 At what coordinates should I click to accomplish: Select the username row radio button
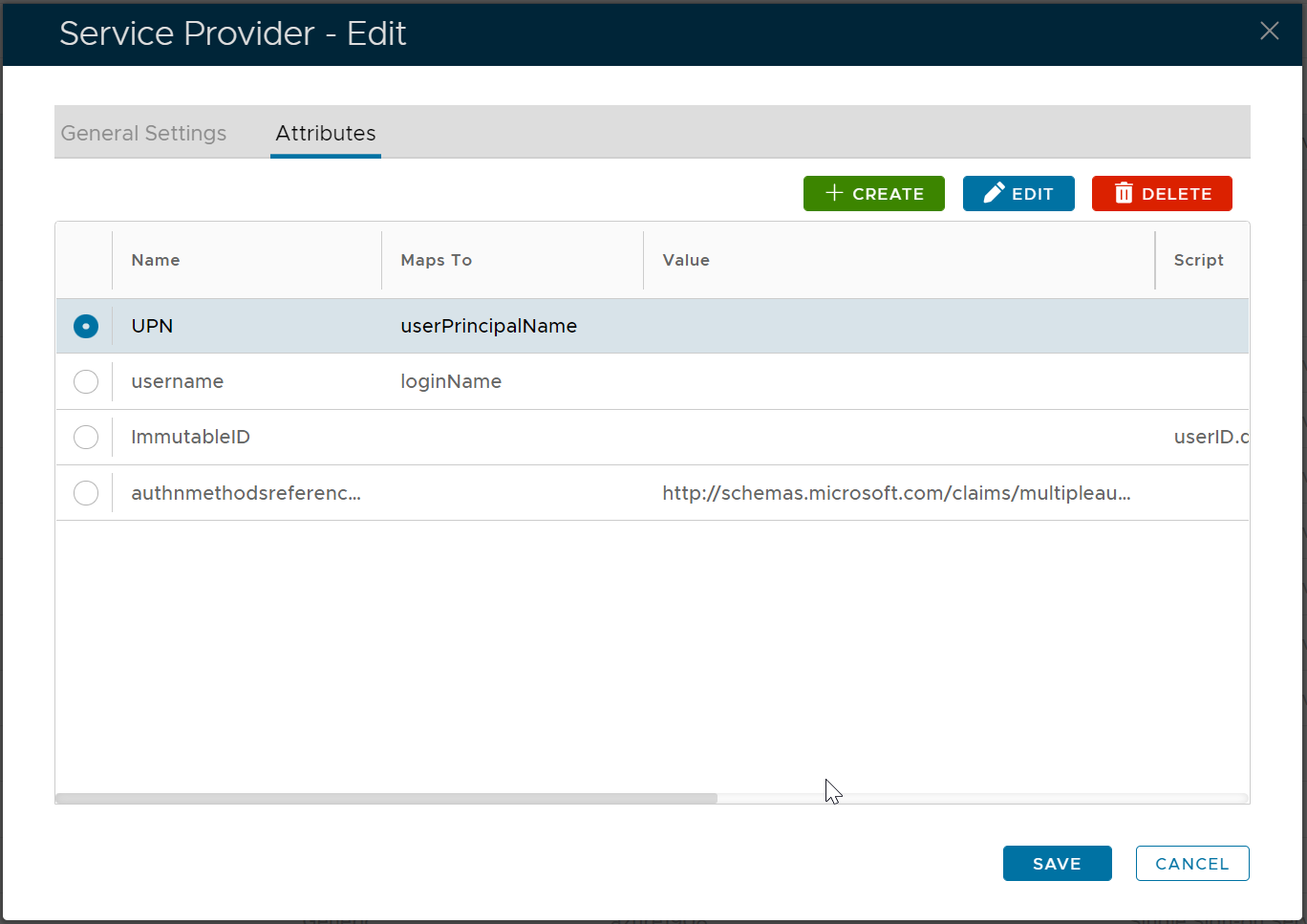(x=86, y=381)
